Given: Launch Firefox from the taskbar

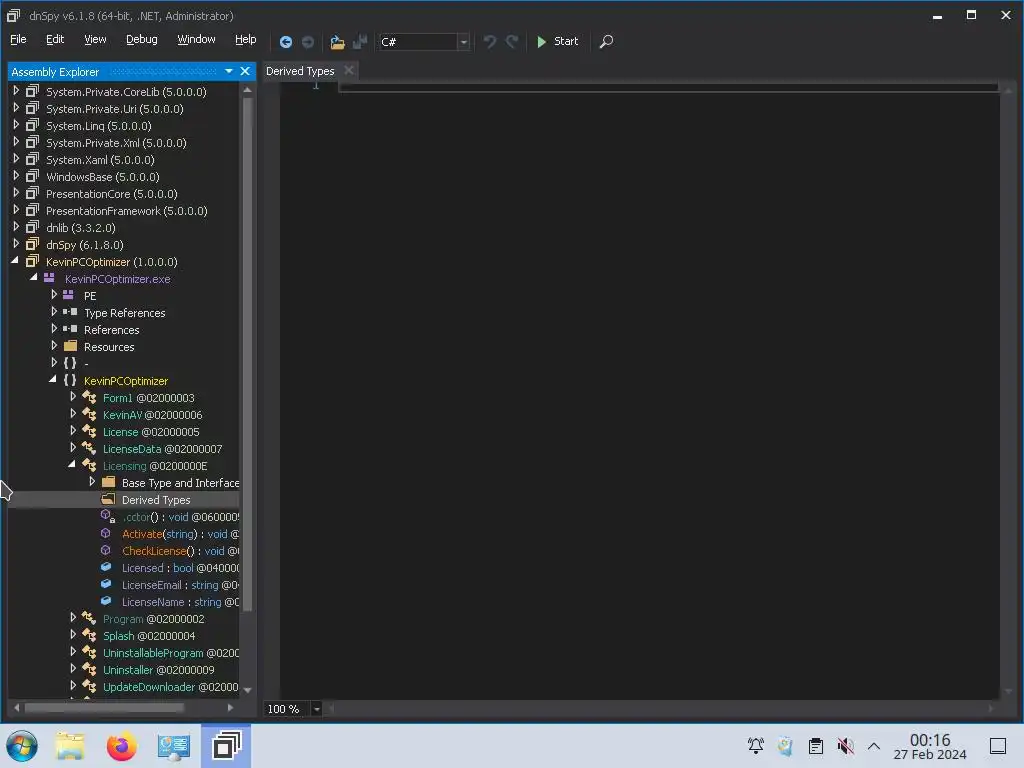Looking at the screenshot, I should (x=121, y=746).
